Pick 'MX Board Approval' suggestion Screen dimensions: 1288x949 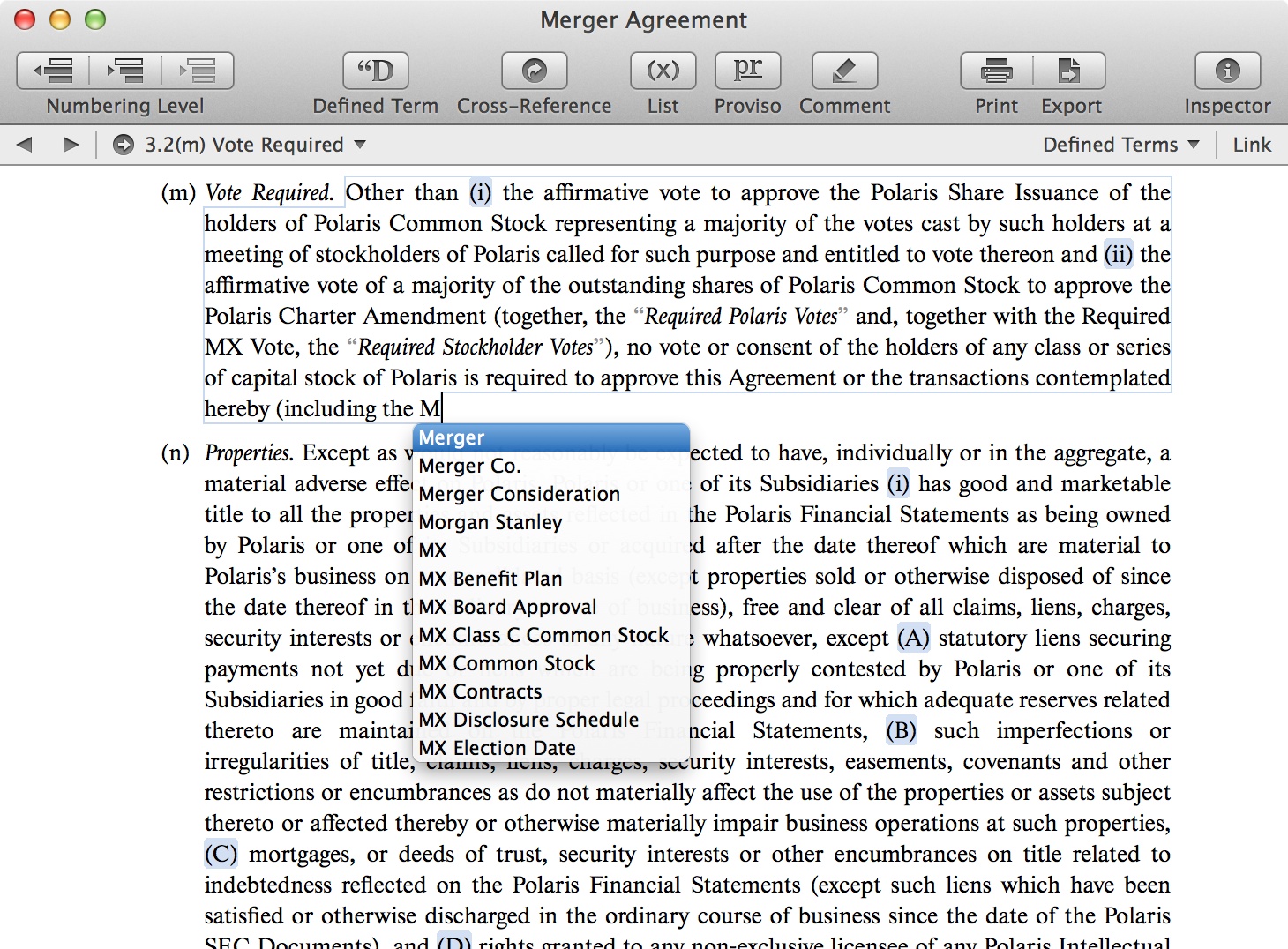[551, 607]
